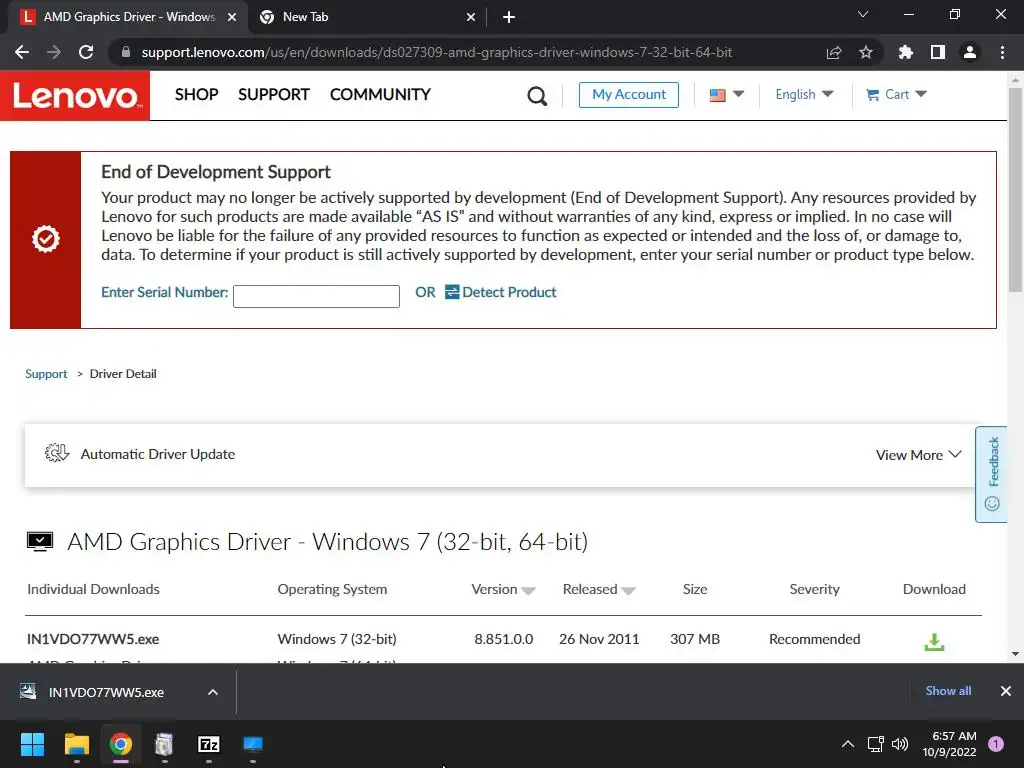Close the downloads bar
This screenshot has width=1024, height=768.
(1006, 691)
